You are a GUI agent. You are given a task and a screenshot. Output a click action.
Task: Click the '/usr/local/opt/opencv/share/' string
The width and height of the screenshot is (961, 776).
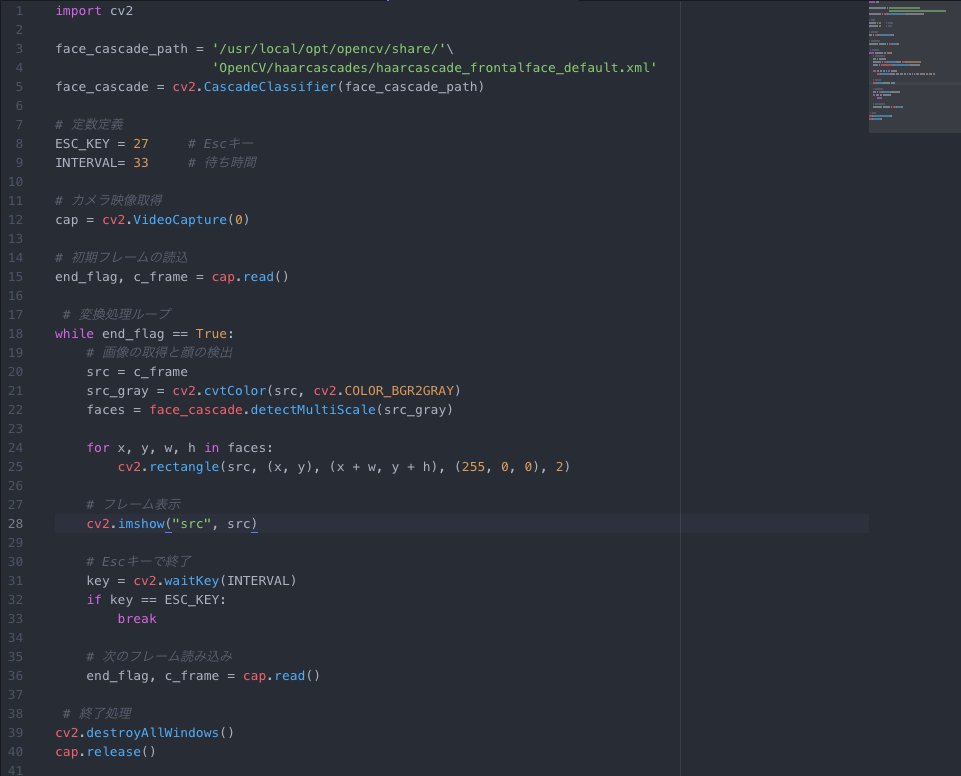pyautogui.click(x=329, y=49)
